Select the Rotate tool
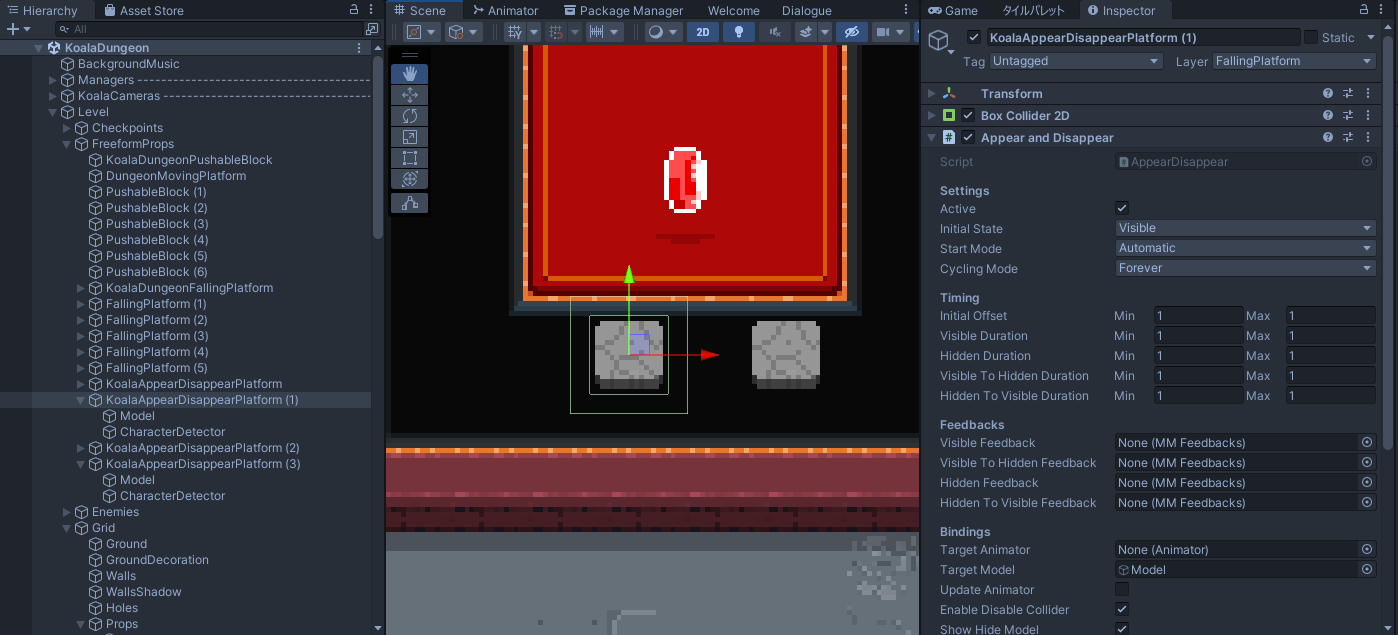The height and width of the screenshot is (635, 1398). 410,116
